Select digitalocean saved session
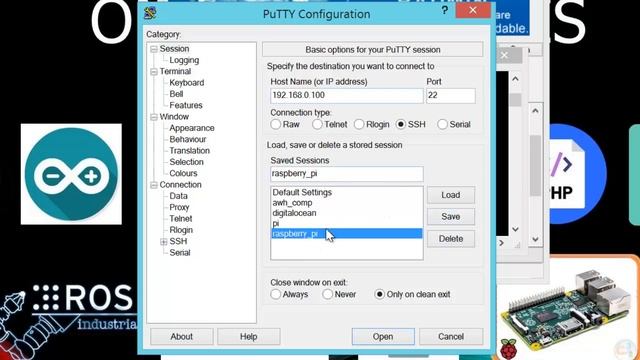 click(x=347, y=213)
